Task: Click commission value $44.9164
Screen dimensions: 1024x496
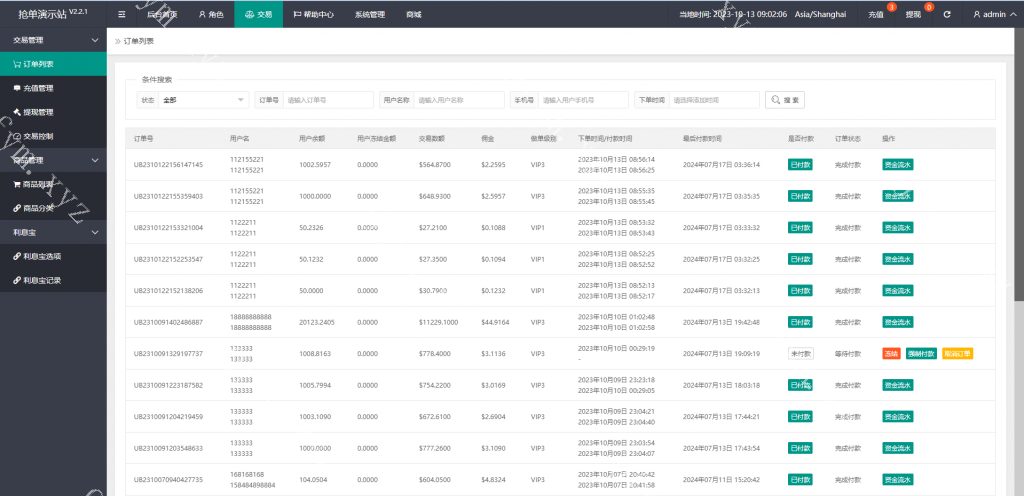Action: click(495, 322)
